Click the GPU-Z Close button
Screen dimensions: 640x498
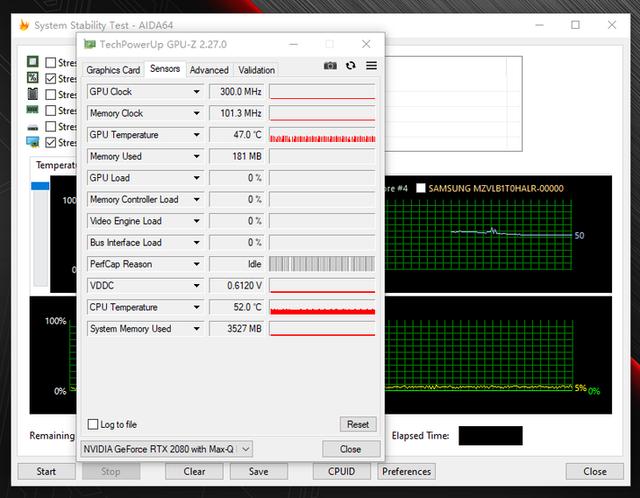tap(351, 449)
